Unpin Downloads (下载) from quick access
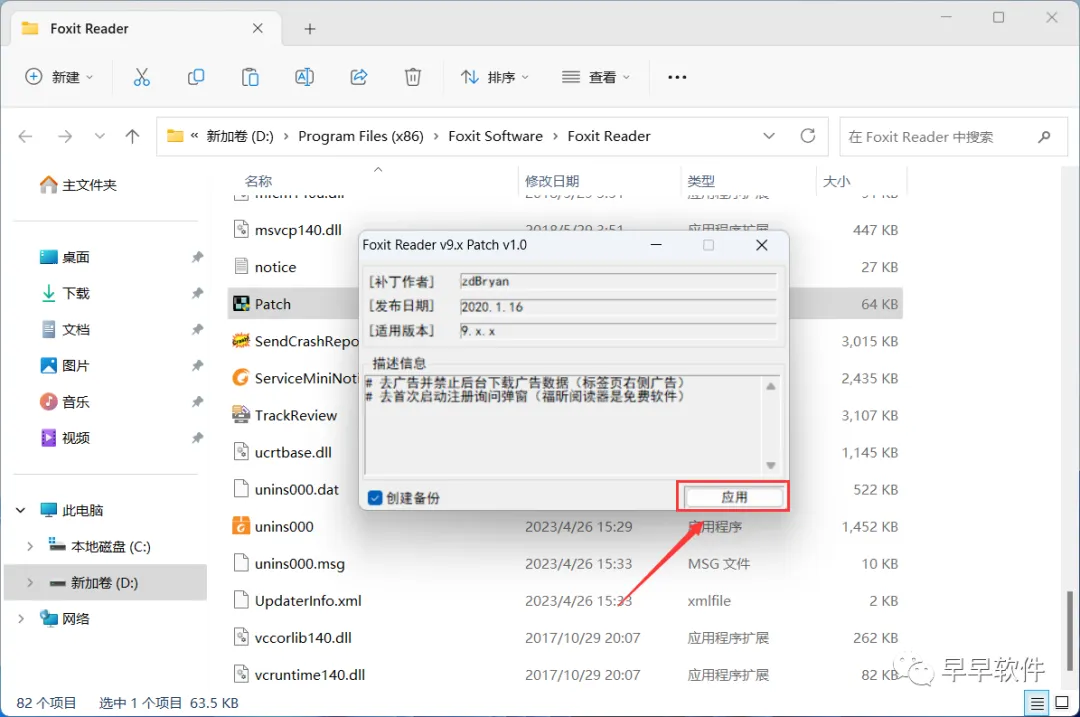Viewport: 1080px width, 717px height. (x=197, y=293)
